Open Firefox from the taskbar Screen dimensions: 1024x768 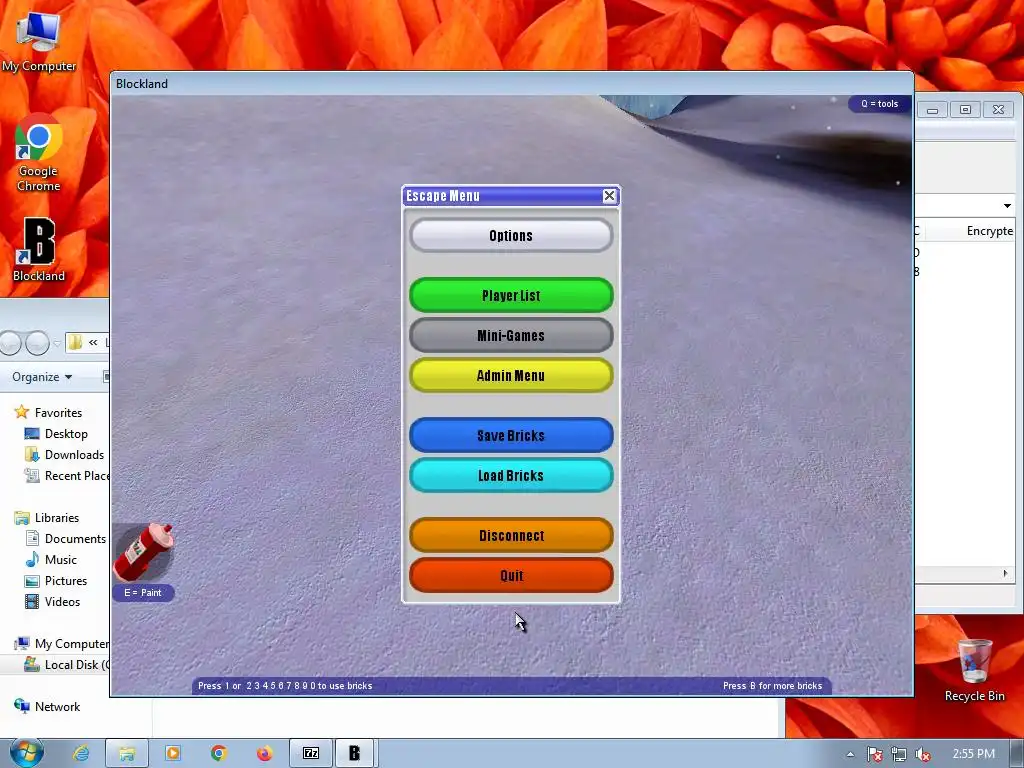point(264,753)
